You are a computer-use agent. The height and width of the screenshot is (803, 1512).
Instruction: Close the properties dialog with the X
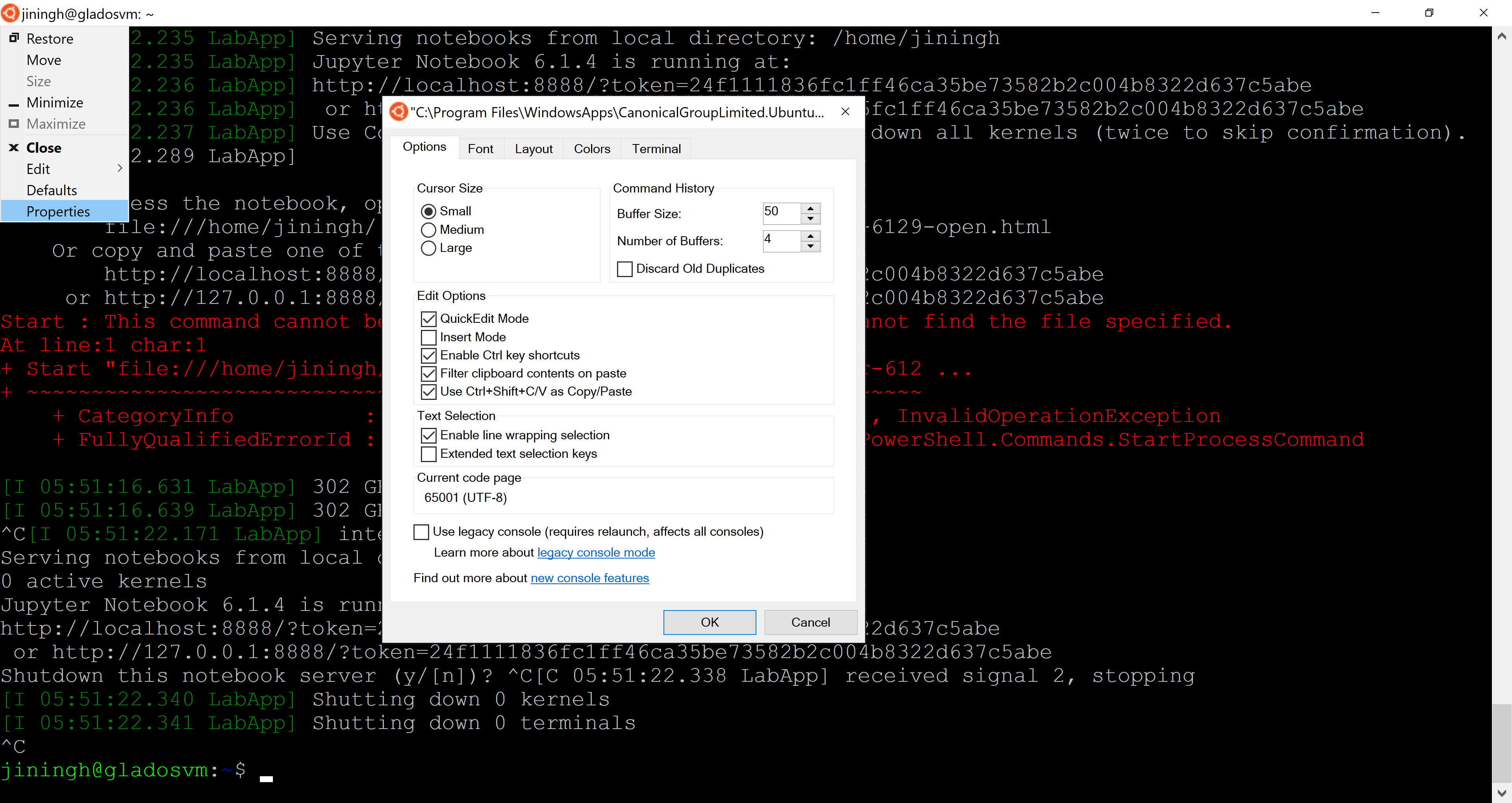coord(845,111)
